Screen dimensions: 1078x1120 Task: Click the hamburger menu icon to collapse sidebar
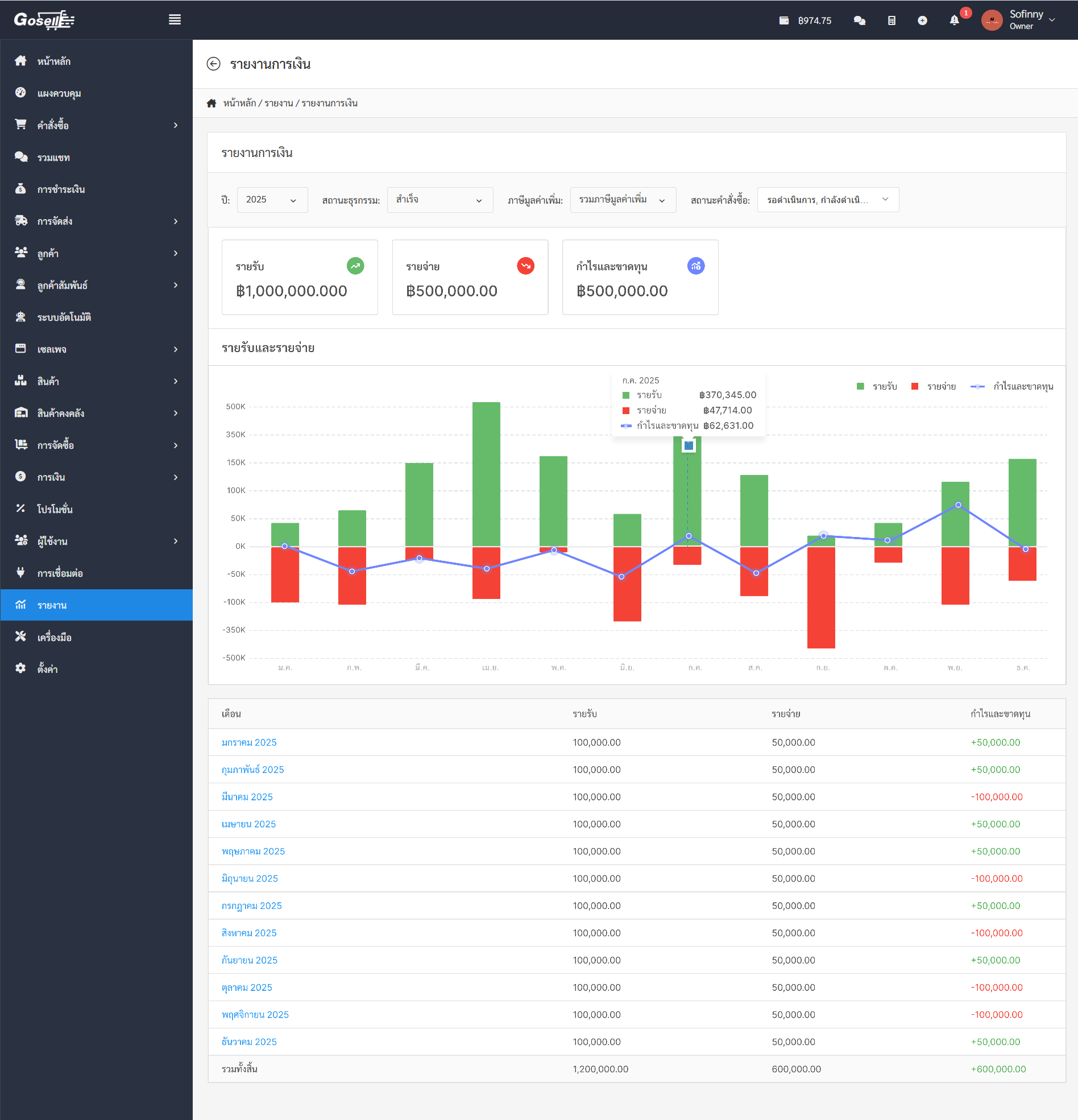coord(175,20)
